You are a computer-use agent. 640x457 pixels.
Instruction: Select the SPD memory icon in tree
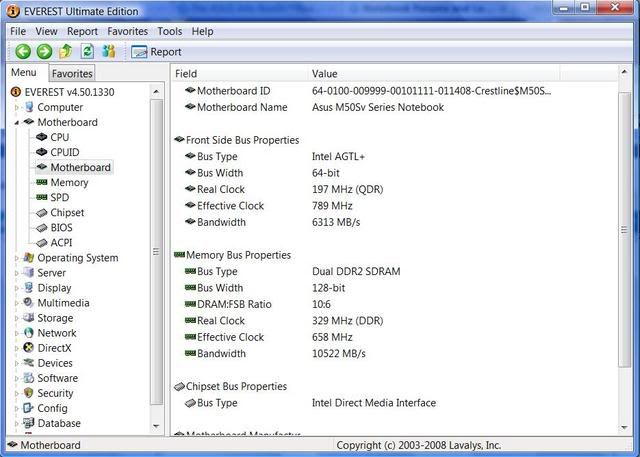[x=42, y=197]
